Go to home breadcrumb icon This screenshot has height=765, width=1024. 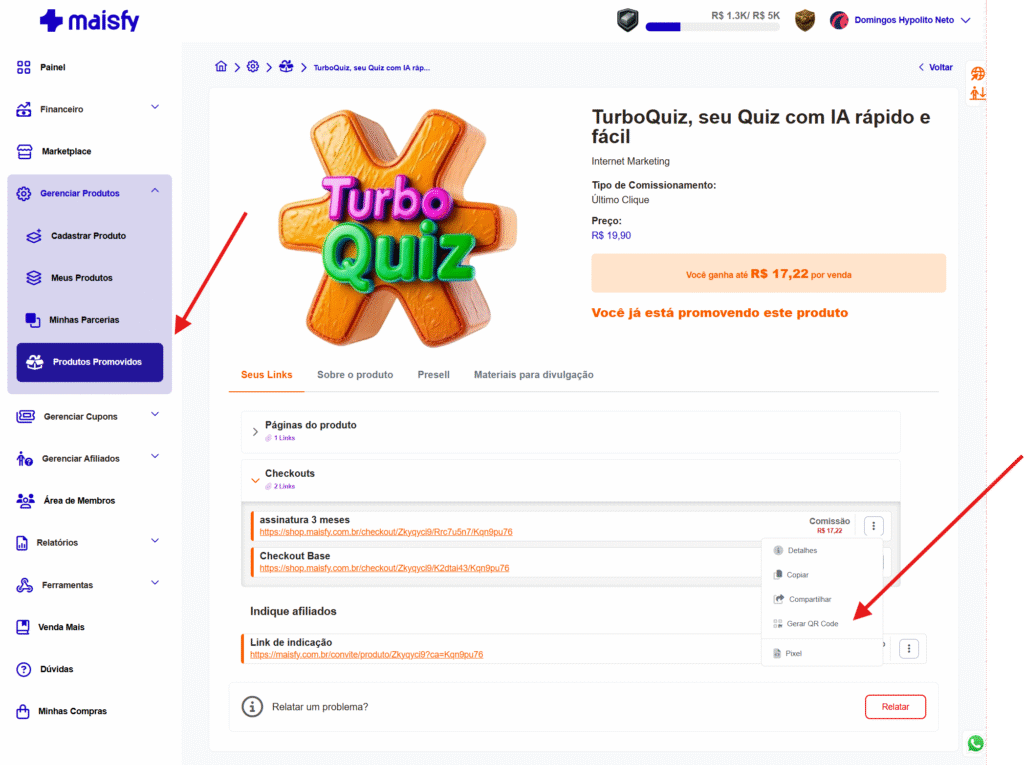click(221, 67)
